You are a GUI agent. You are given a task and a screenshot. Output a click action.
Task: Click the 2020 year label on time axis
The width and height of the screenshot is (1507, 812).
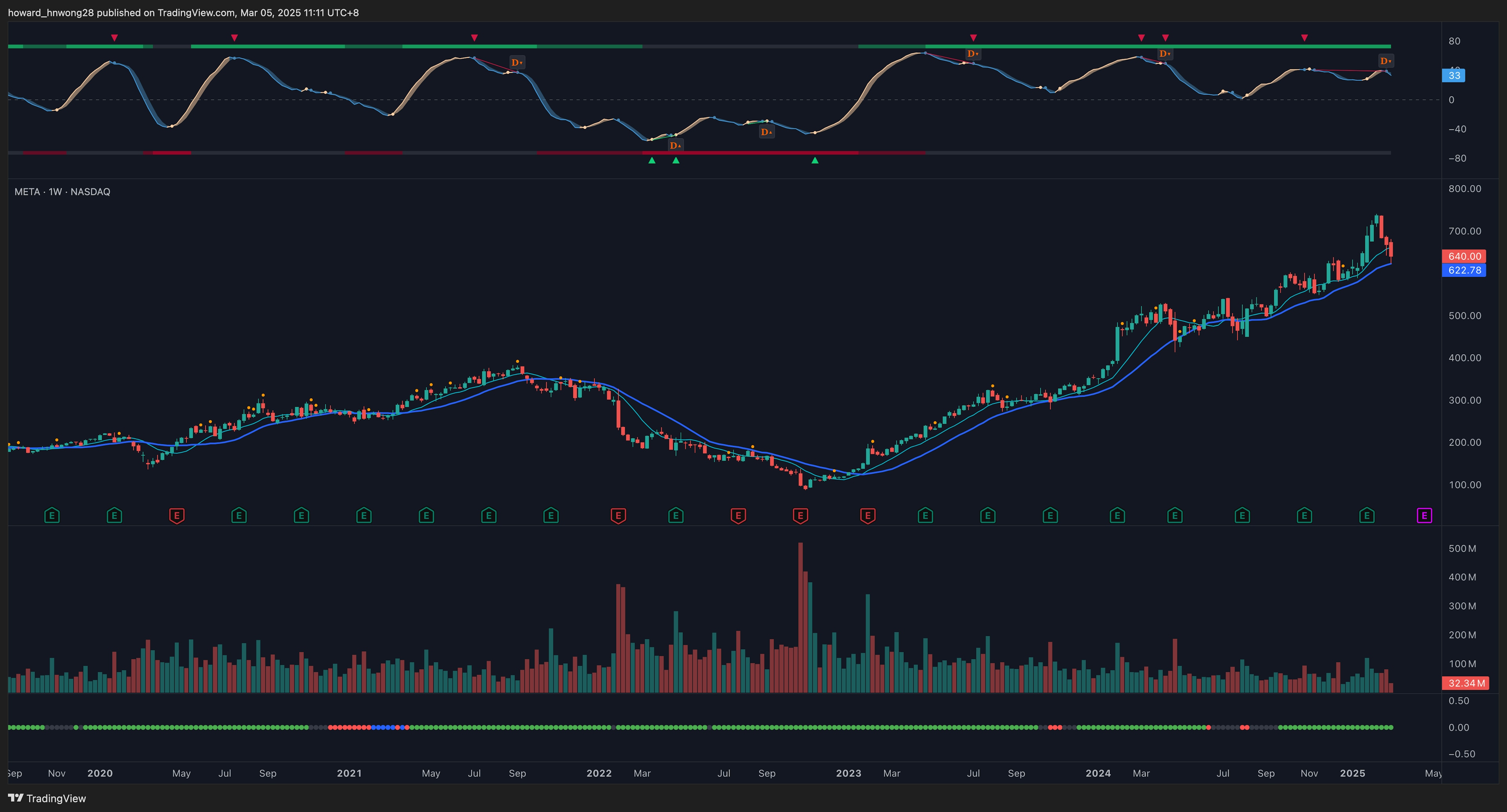[x=100, y=773]
